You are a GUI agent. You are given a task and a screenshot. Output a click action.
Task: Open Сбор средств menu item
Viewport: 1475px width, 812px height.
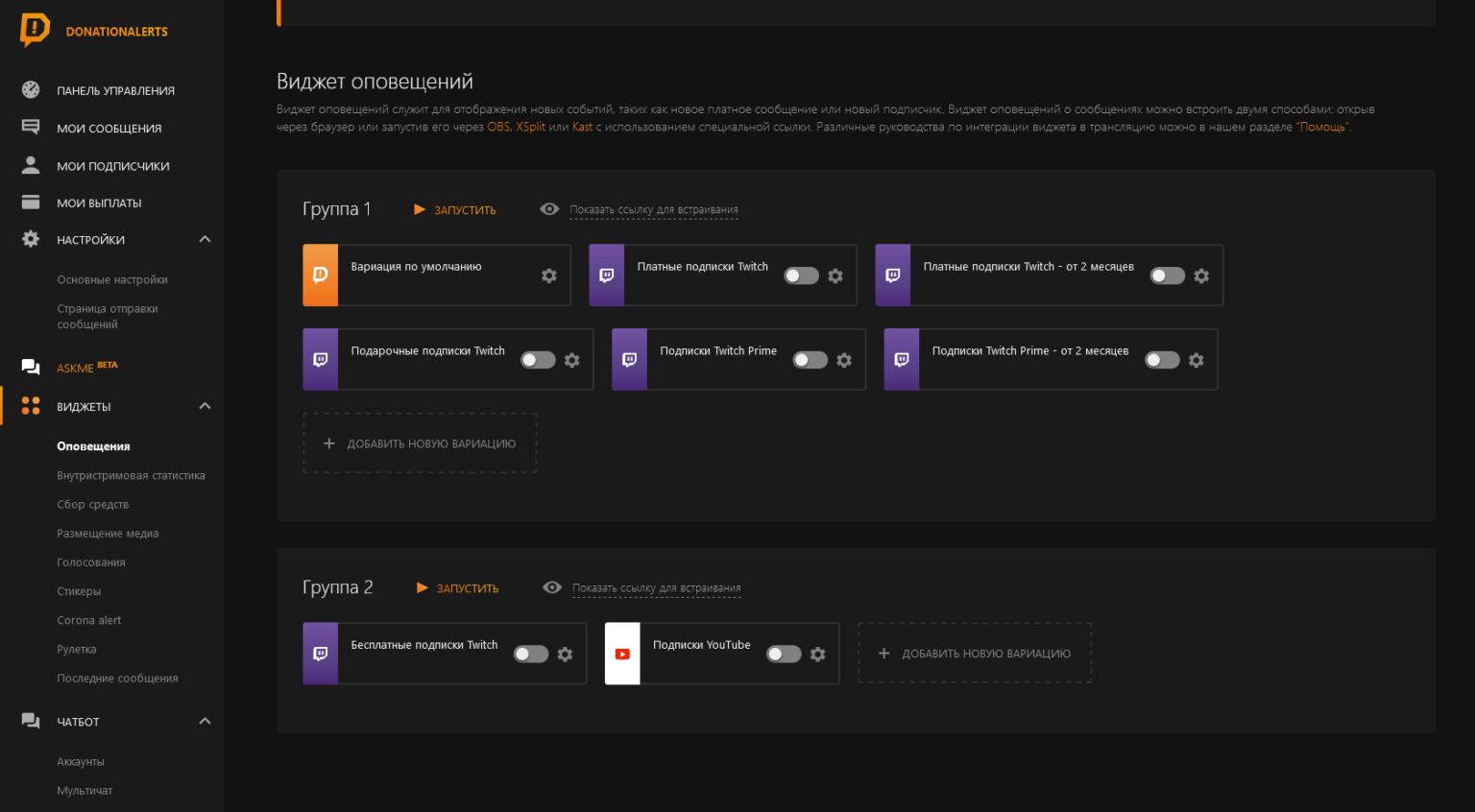(x=92, y=505)
